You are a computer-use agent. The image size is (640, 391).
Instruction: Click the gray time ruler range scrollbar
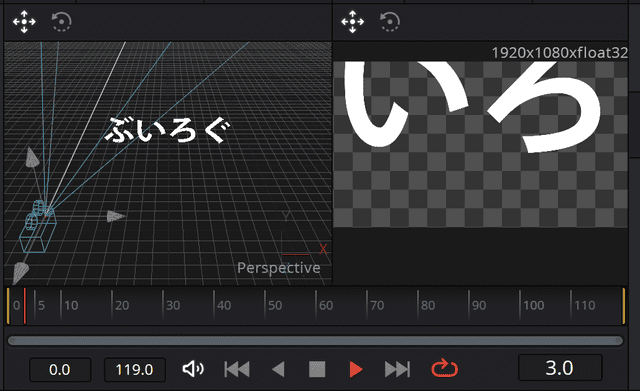315,340
